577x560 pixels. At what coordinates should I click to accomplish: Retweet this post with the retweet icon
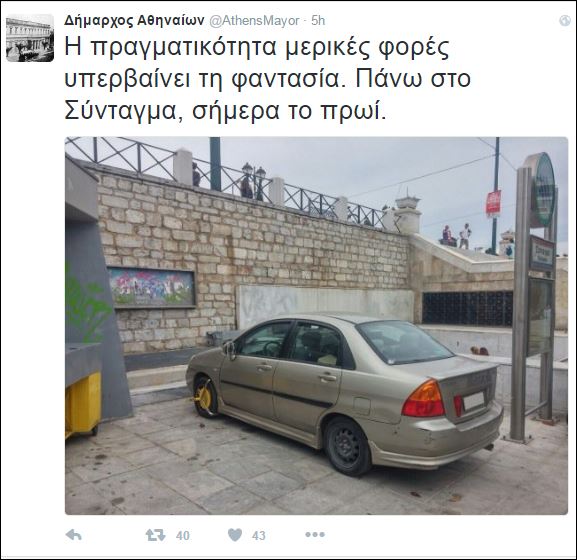pyautogui.click(x=155, y=535)
